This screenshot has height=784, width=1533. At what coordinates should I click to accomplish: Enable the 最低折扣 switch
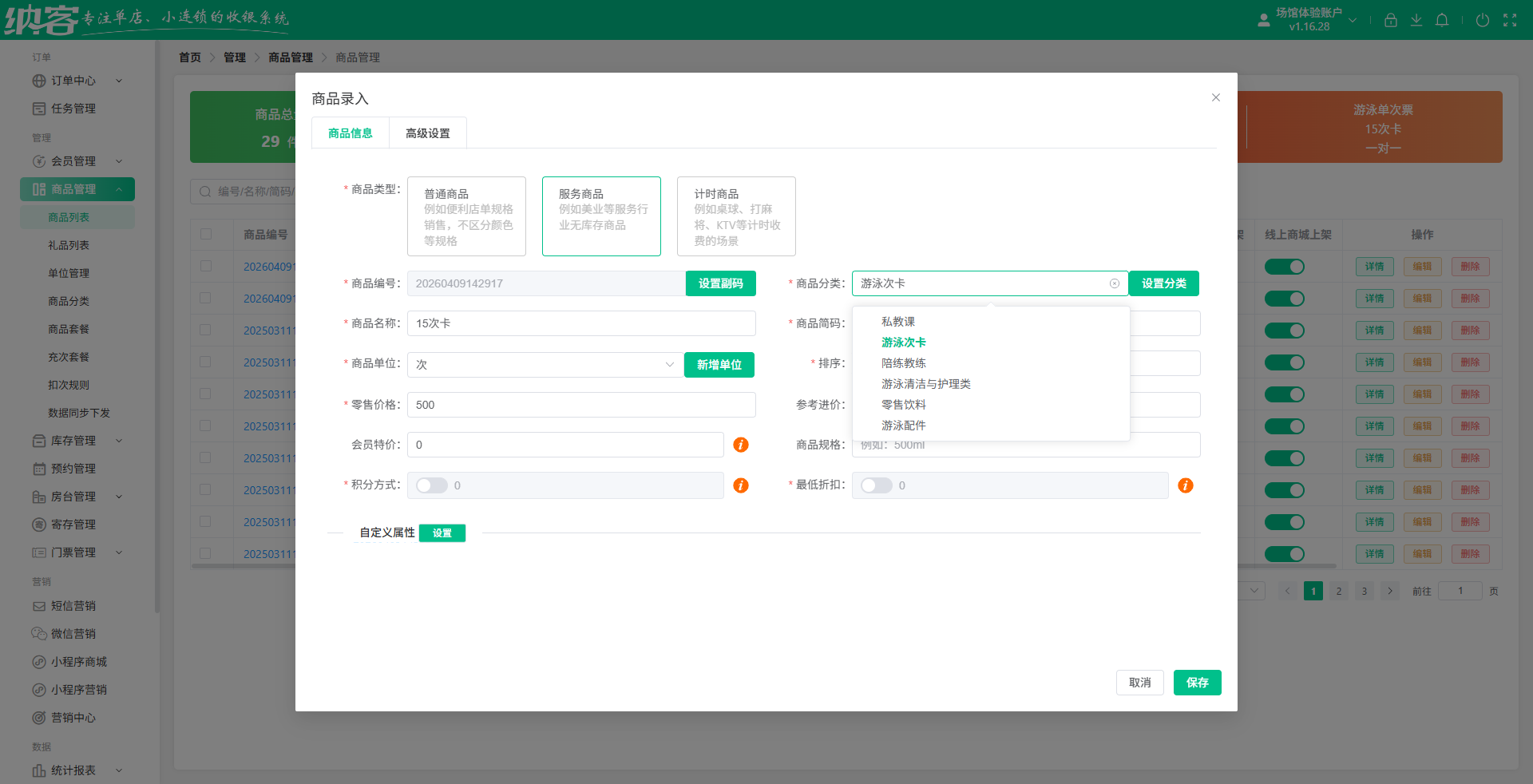click(x=876, y=485)
